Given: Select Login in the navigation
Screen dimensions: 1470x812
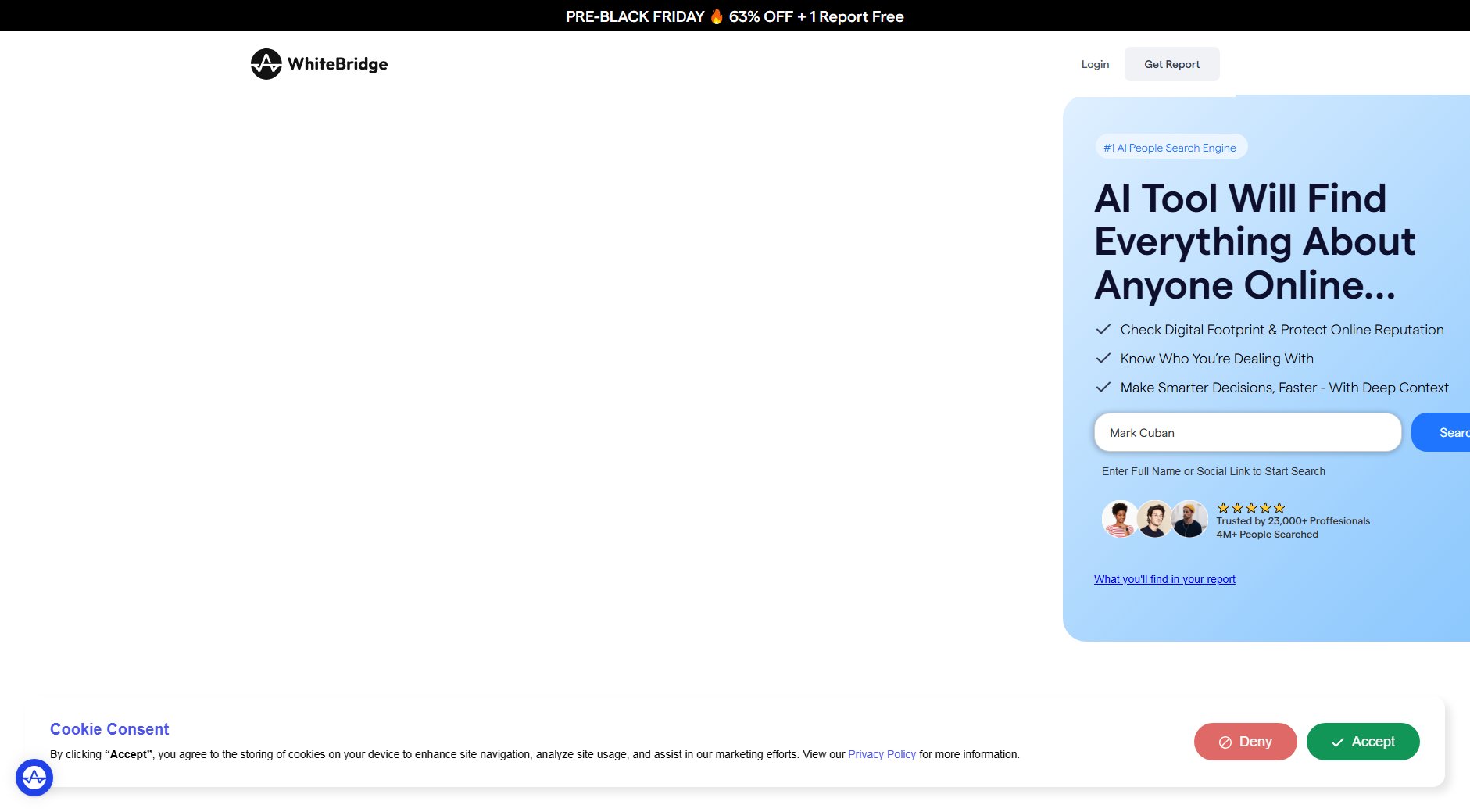Looking at the screenshot, I should [x=1094, y=64].
